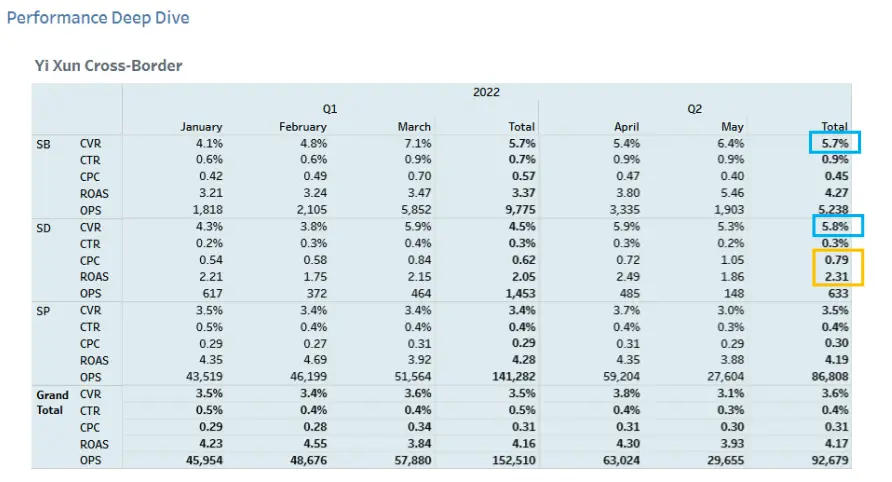Screen dimensions: 892x482
Task: Select the March column header
Action: point(414,127)
